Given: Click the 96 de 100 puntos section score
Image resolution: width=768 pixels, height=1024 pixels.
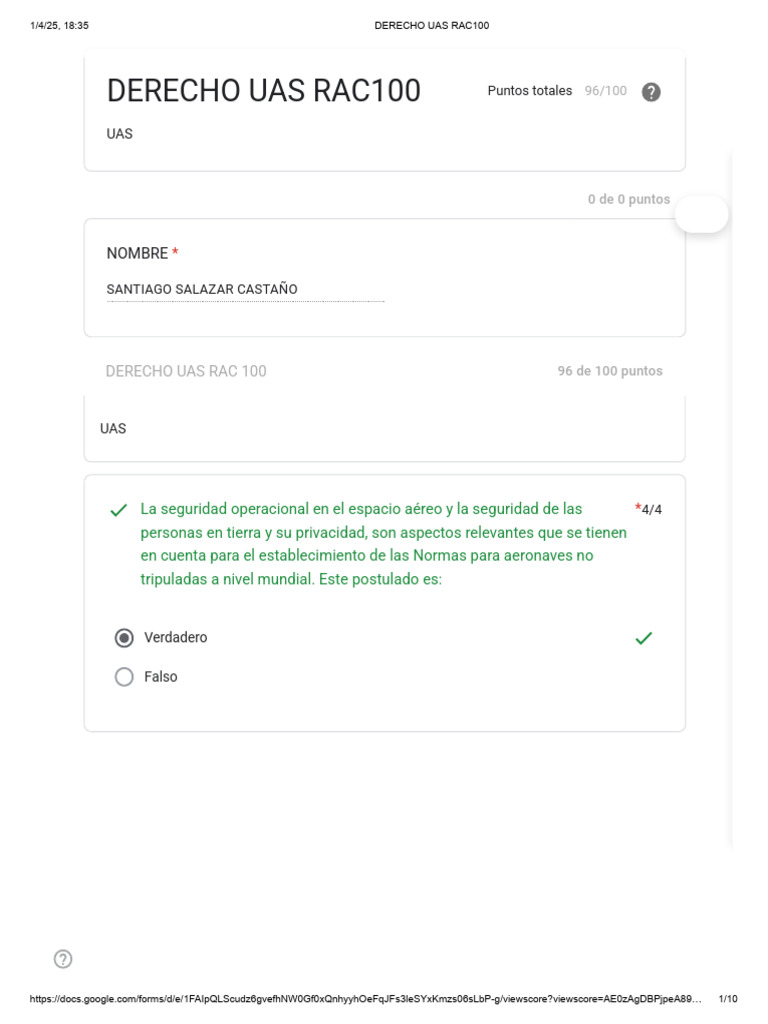Looking at the screenshot, I should pos(610,371).
